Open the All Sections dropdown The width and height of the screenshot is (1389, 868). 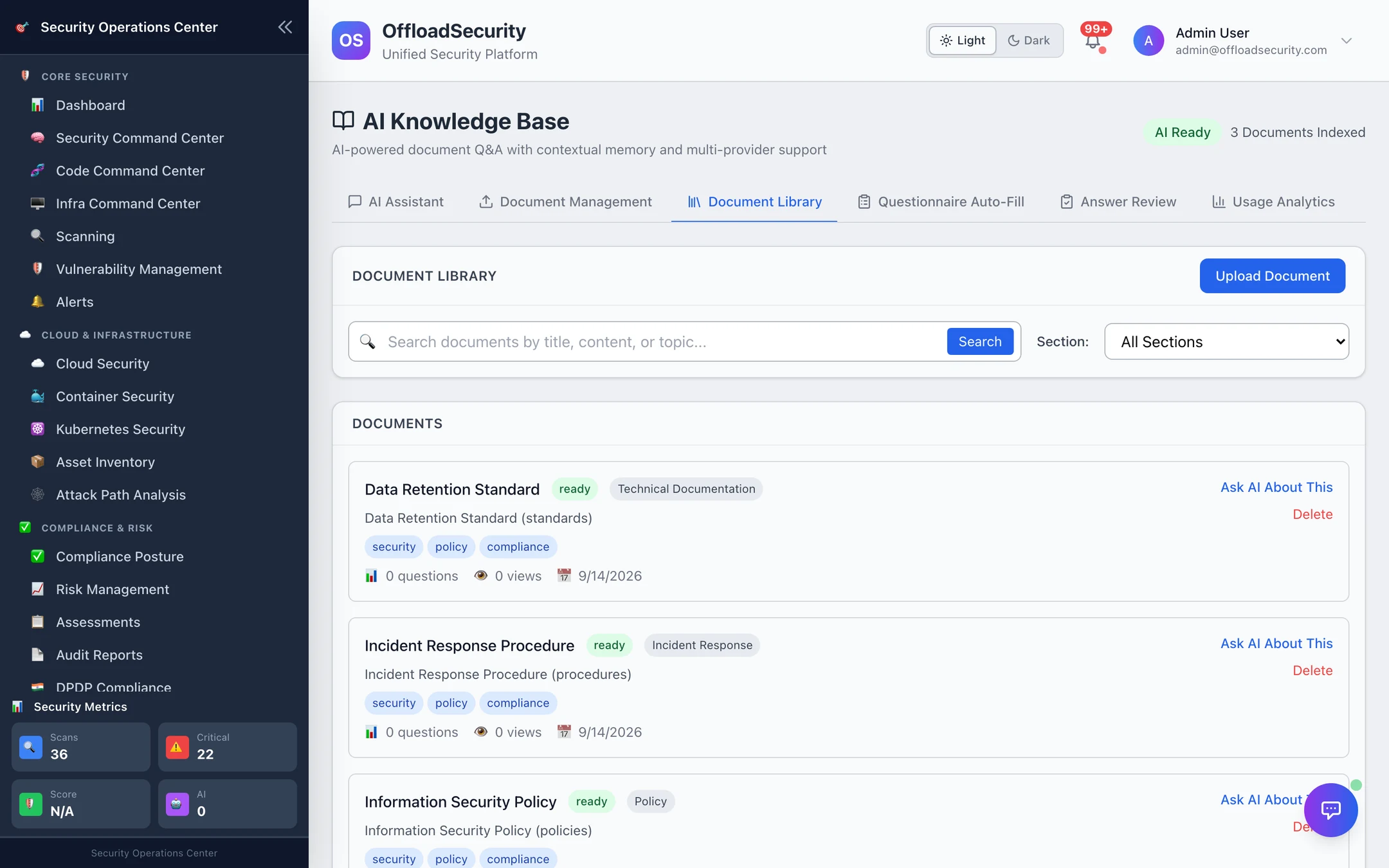[x=1226, y=341]
